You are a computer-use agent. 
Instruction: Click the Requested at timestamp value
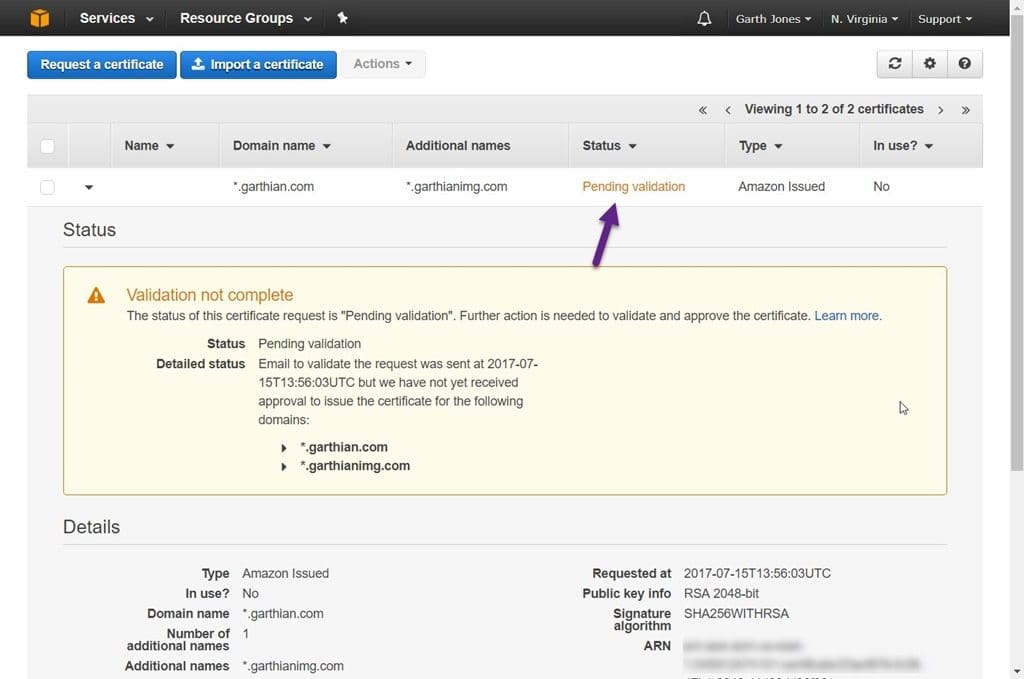tap(757, 573)
